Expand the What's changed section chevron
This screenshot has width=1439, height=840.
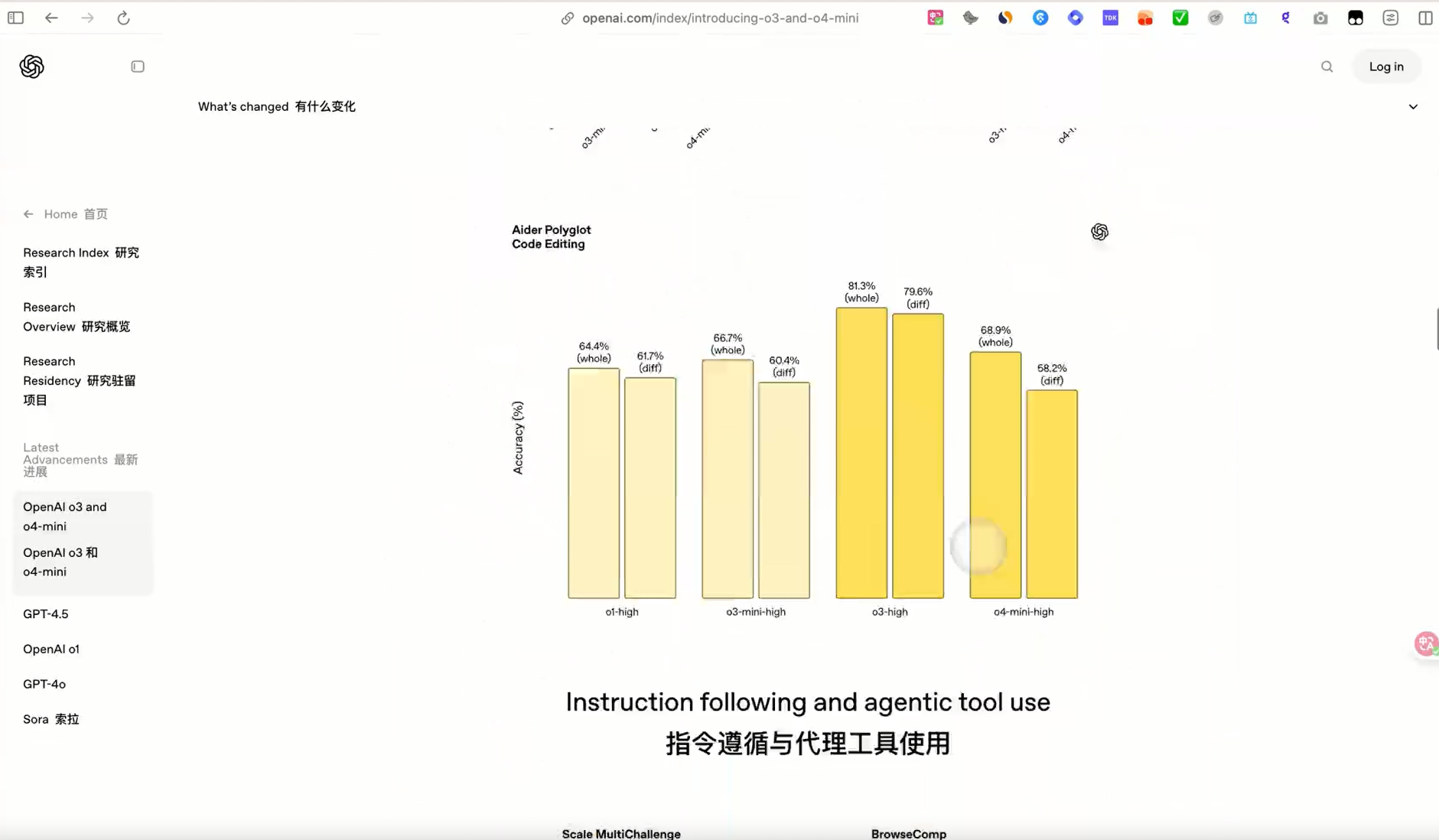point(1413,106)
